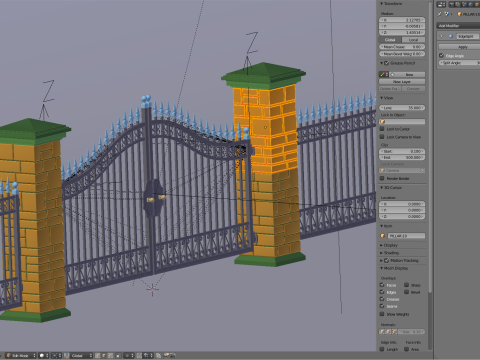This screenshot has height=360, width=480.
Task: Toggle the Edges overlay checkbox
Action: click(x=382, y=292)
